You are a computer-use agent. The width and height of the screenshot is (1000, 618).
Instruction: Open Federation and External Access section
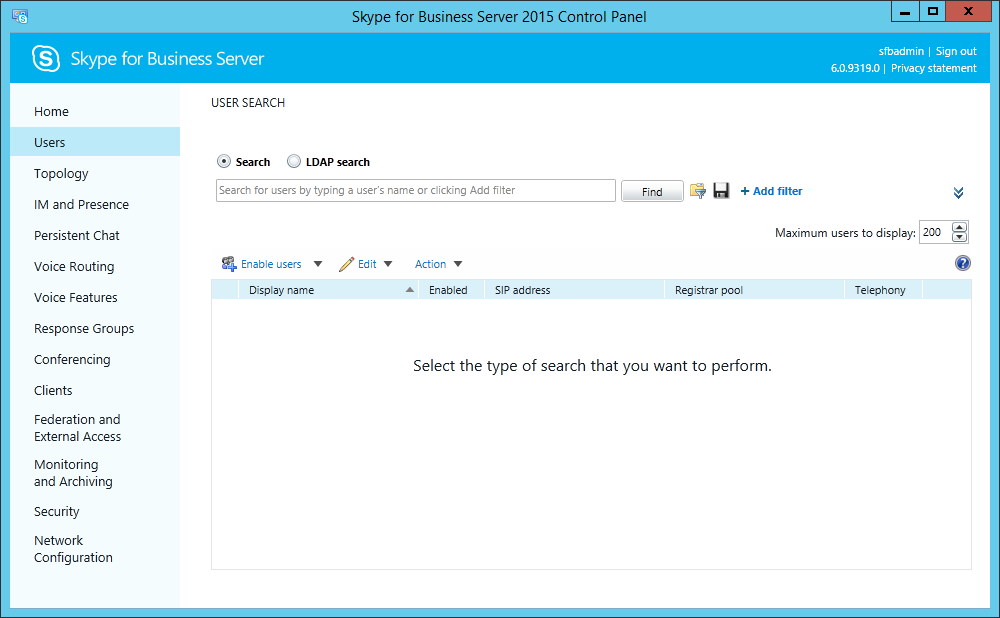tap(77, 428)
